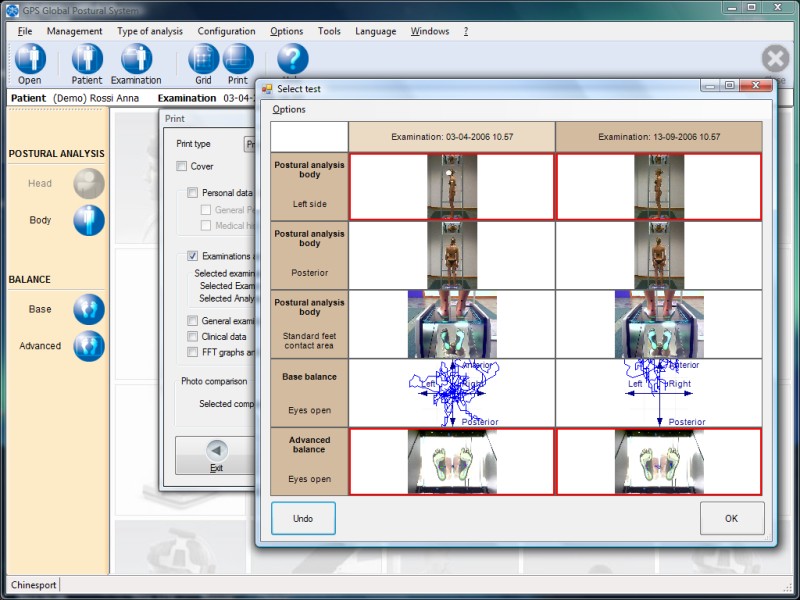
Task: Maximize the Select test dialog
Action: pos(730,86)
